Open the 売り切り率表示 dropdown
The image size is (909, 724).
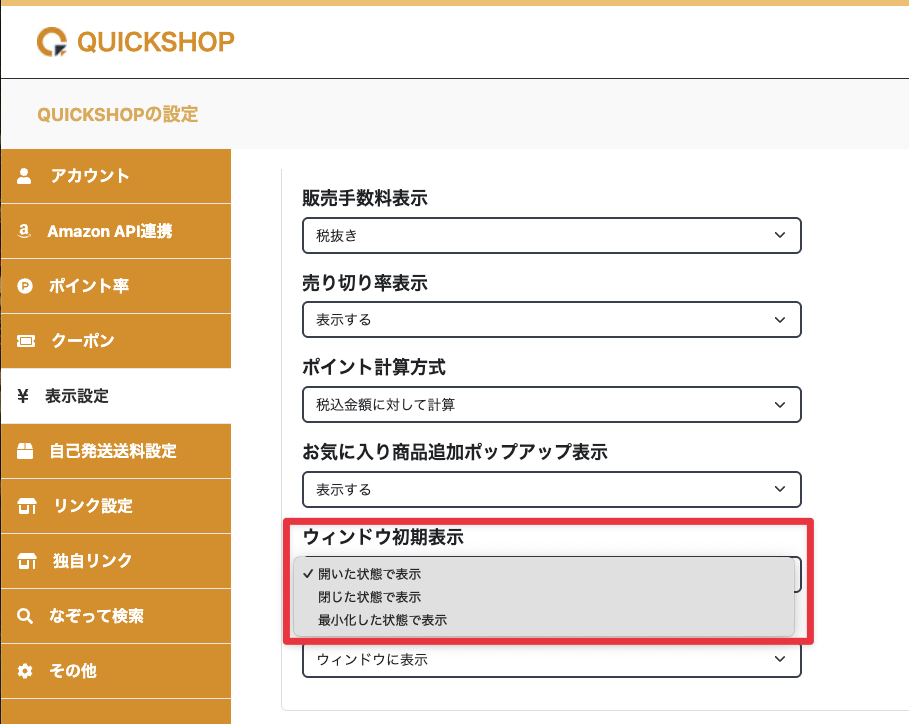tap(551, 320)
